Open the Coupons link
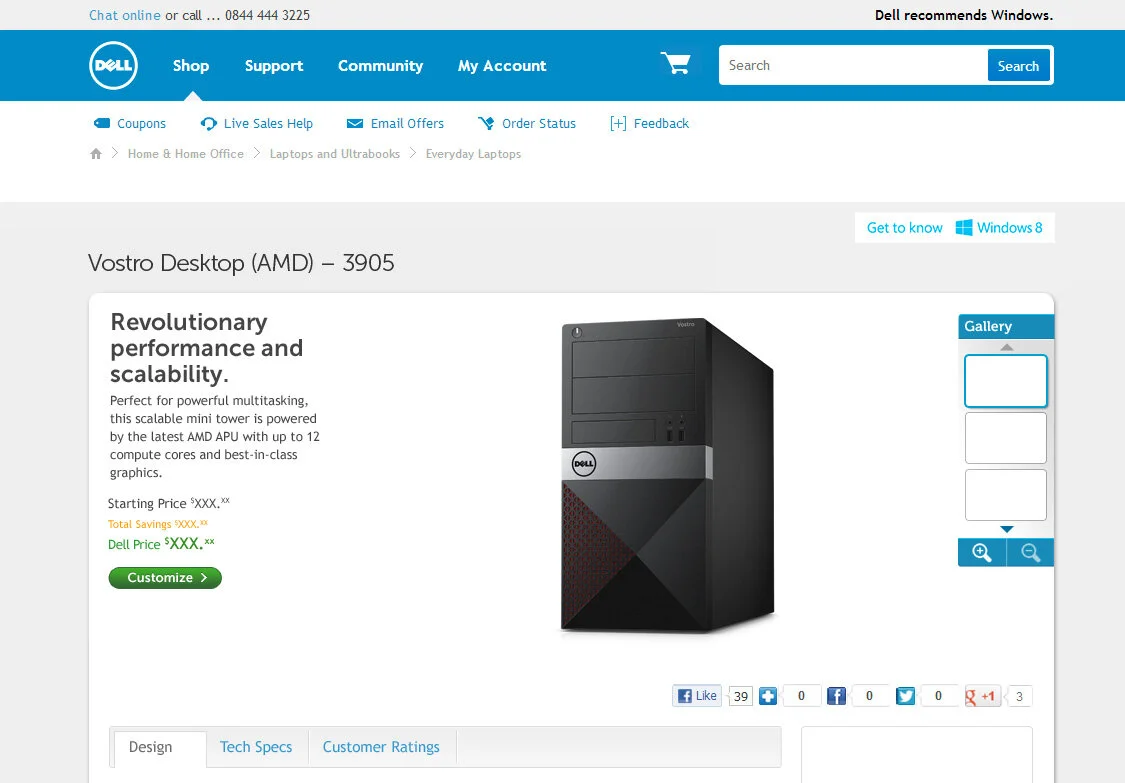 (x=141, y=123)
